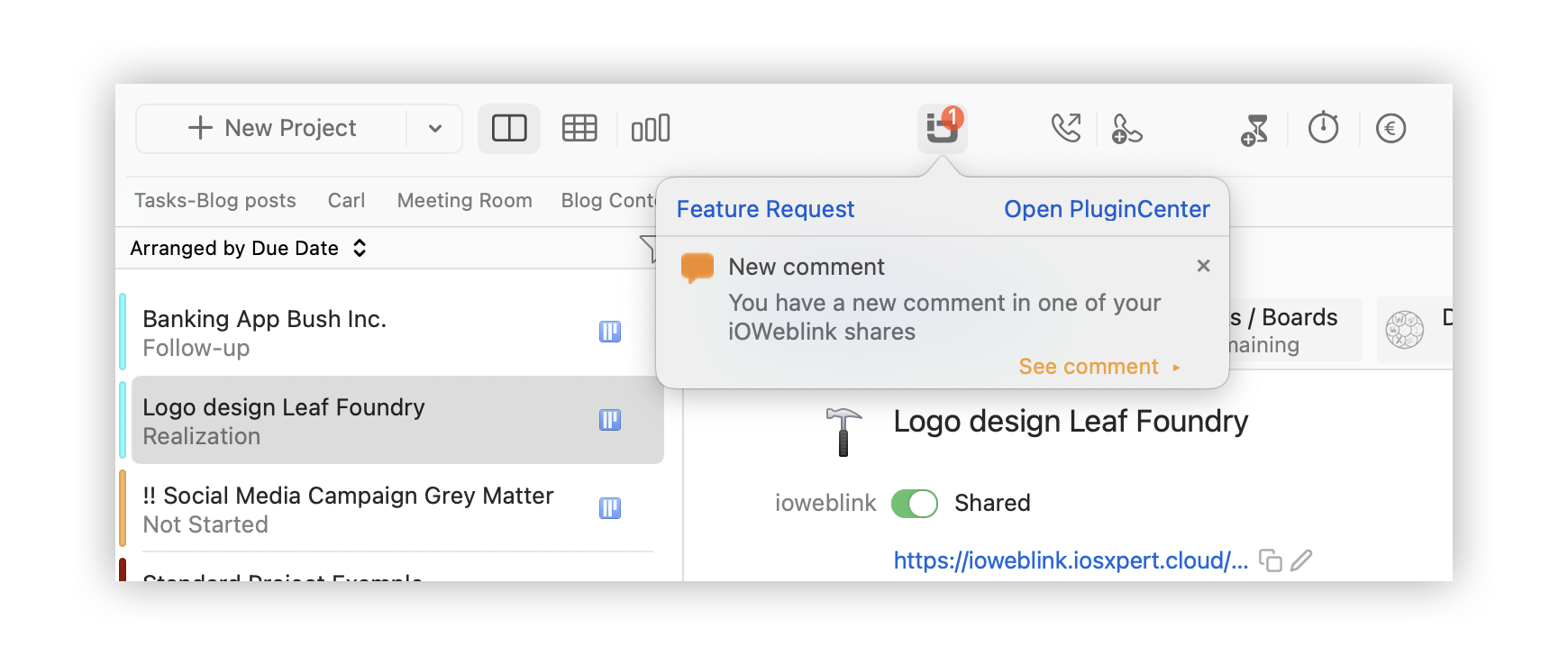Click the filter funnel icon
Viewport: 1568px width, 665px height.
(x=648, y=248)
